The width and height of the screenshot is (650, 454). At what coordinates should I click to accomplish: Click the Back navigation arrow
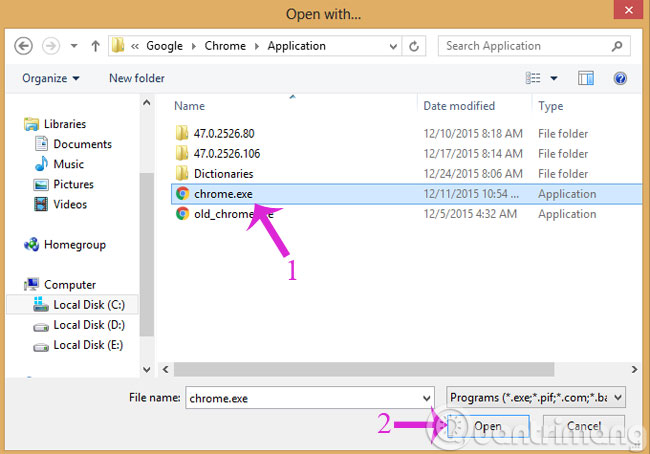click(23, 46)
